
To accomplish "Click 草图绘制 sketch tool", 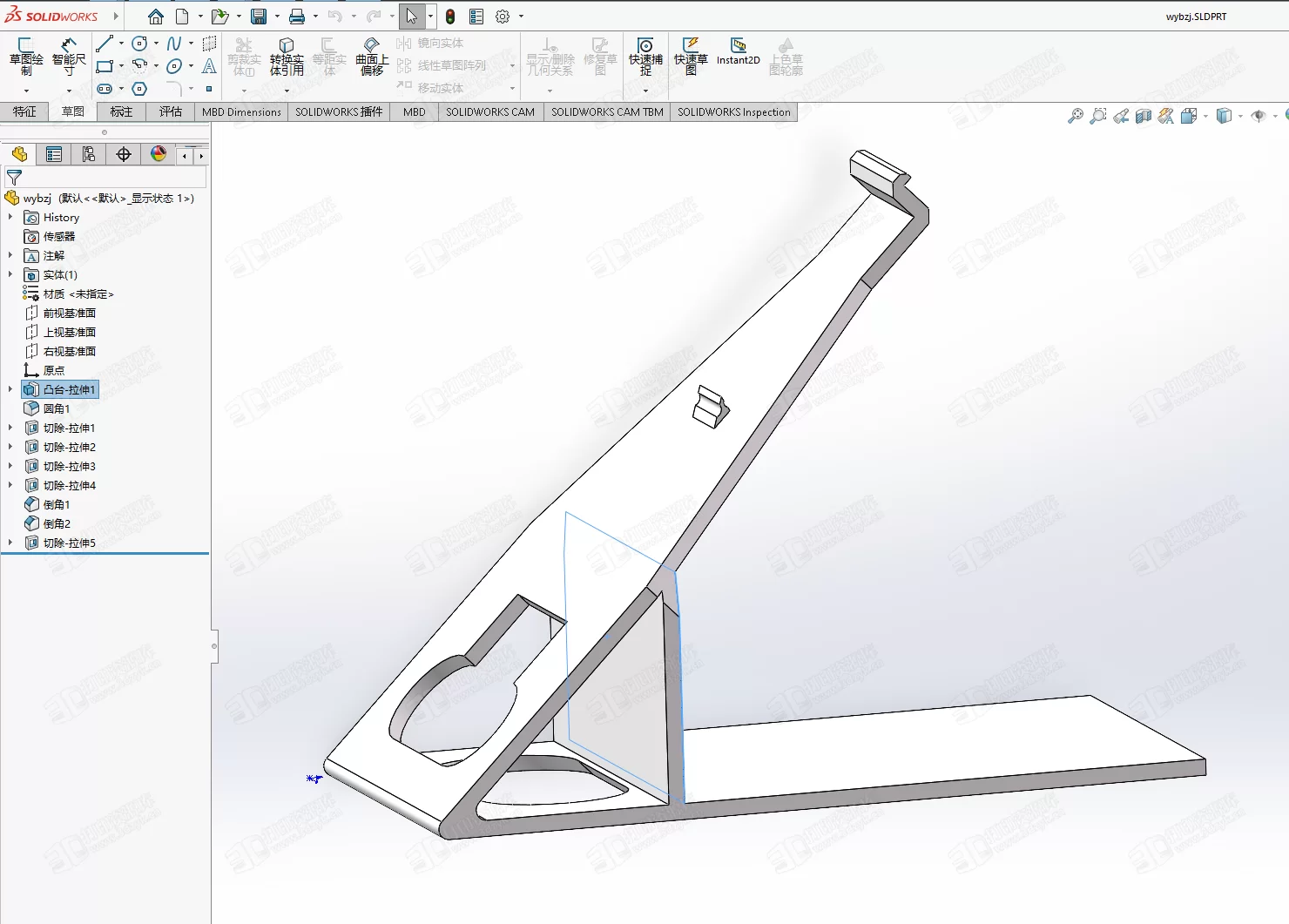I will [26, 57].
